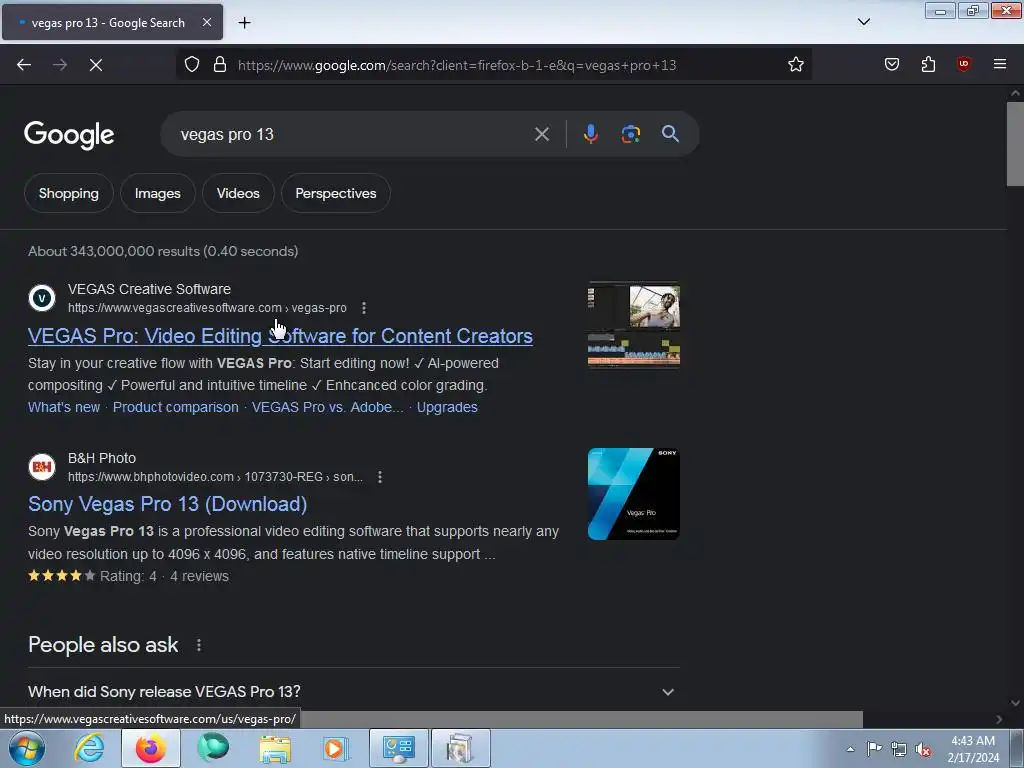Open the Firefox hamburger menu

pos(1000,64)
